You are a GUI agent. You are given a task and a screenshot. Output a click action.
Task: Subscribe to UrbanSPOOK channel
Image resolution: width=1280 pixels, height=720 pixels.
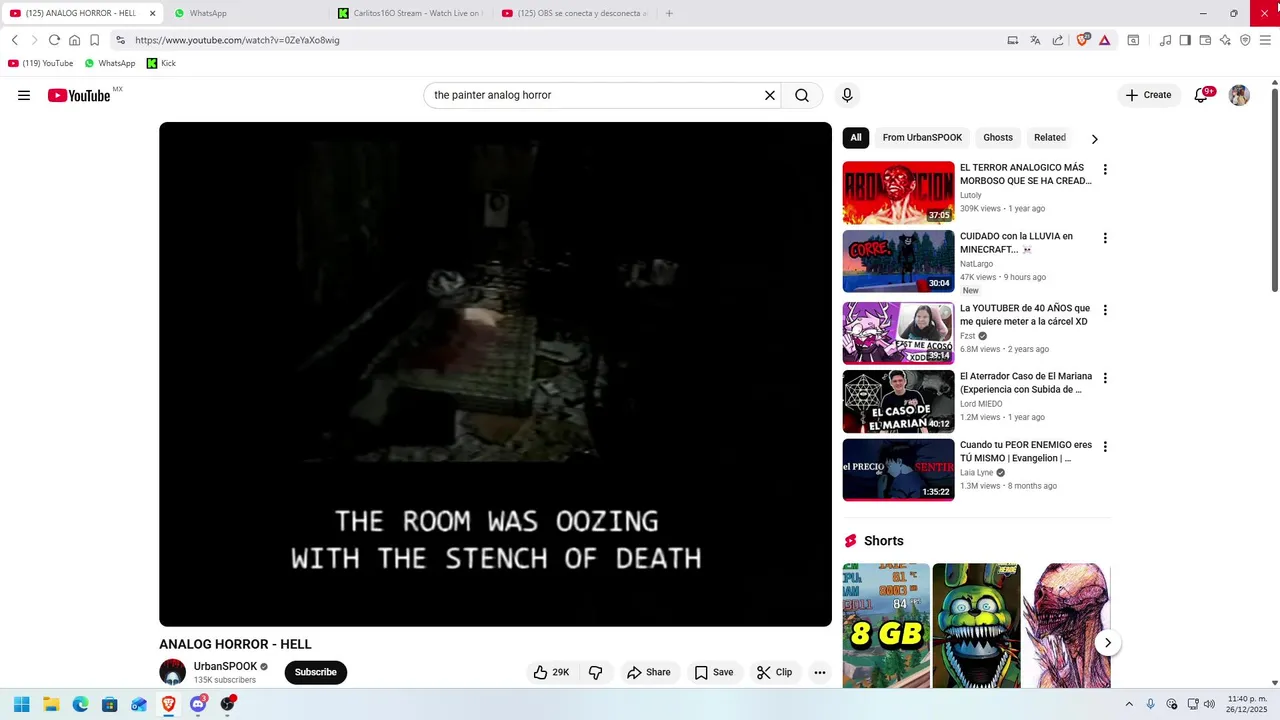[315, 672]
